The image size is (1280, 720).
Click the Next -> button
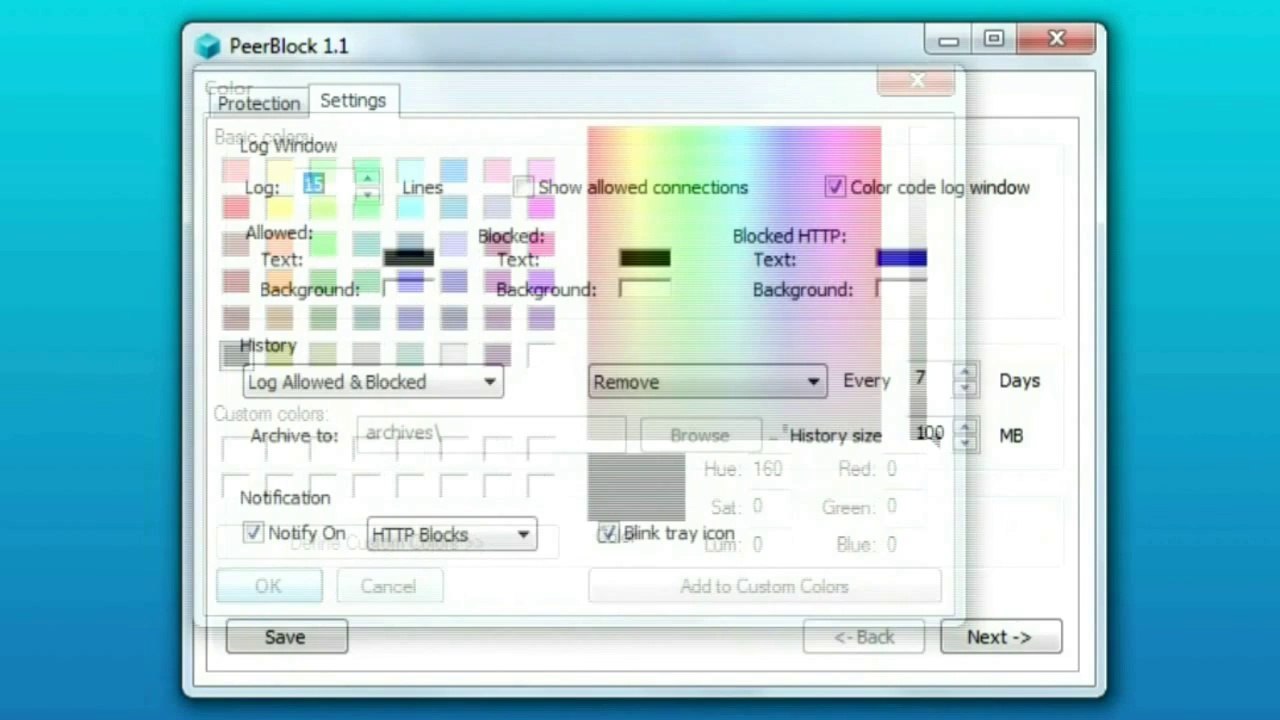[x=1000, y=637]
